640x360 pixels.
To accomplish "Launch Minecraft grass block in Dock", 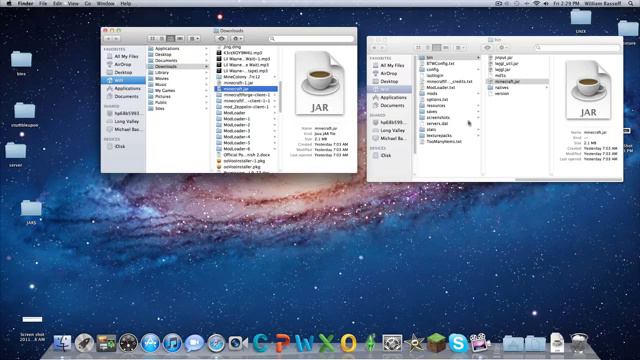I will [436, 342].
